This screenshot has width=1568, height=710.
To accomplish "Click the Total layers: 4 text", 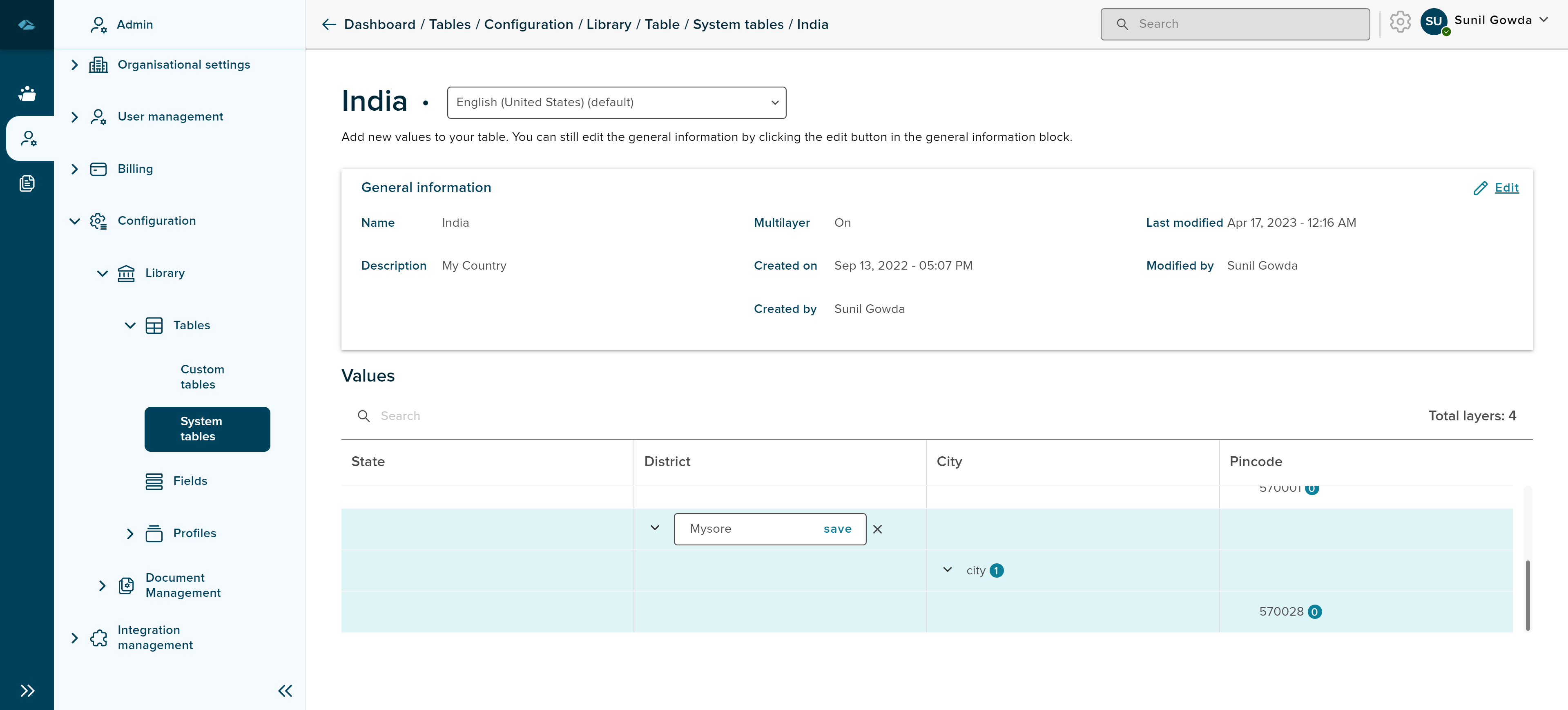I will 1472,416.
